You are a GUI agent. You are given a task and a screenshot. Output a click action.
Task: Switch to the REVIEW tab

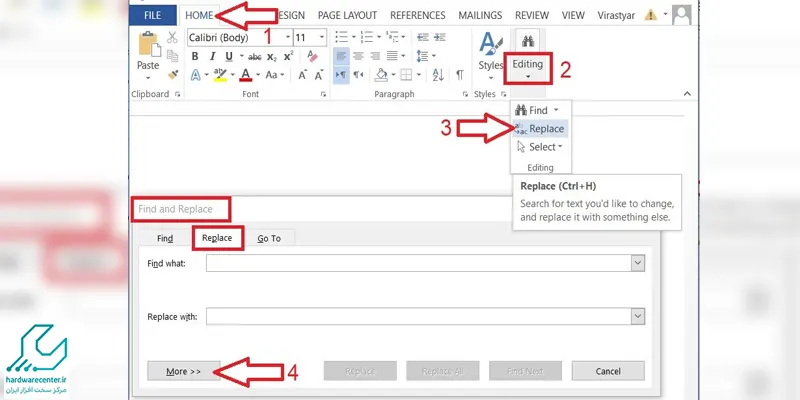point(532,15)
